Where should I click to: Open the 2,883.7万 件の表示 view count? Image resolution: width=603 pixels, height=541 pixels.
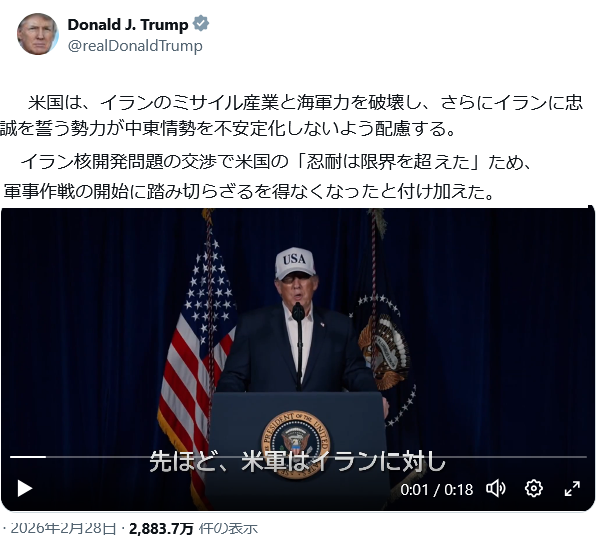click(x=193, y=529)
